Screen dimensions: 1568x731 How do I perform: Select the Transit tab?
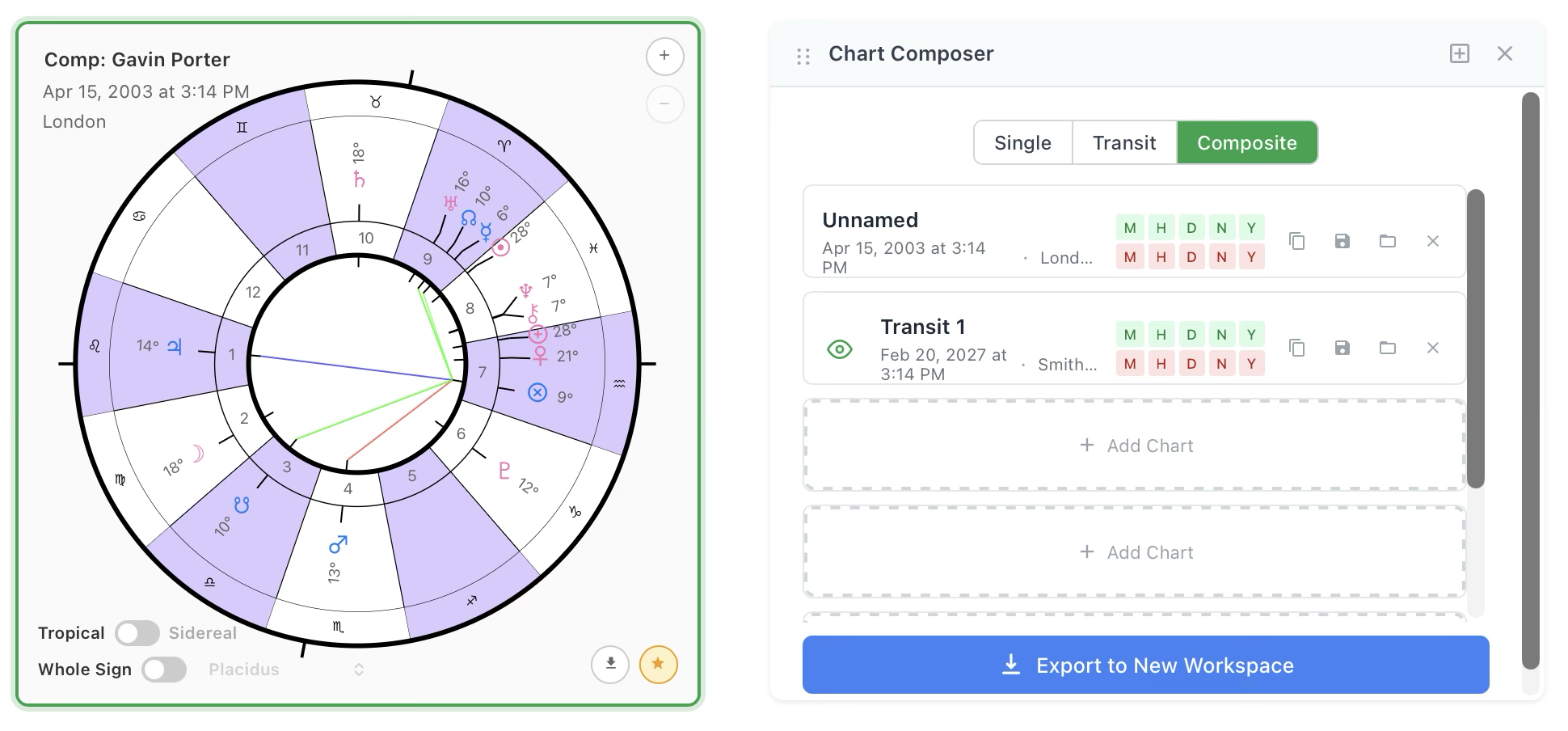(1123, 142)
